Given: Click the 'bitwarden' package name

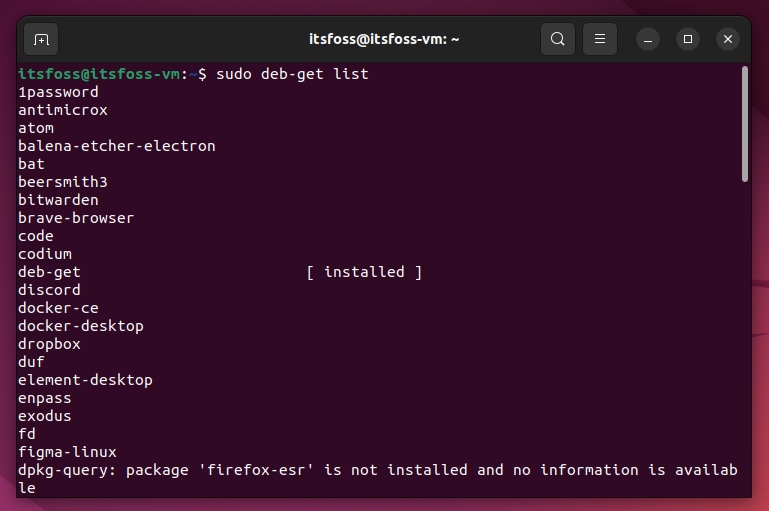Looking at the screenshot, I should (x=58, y=200).
